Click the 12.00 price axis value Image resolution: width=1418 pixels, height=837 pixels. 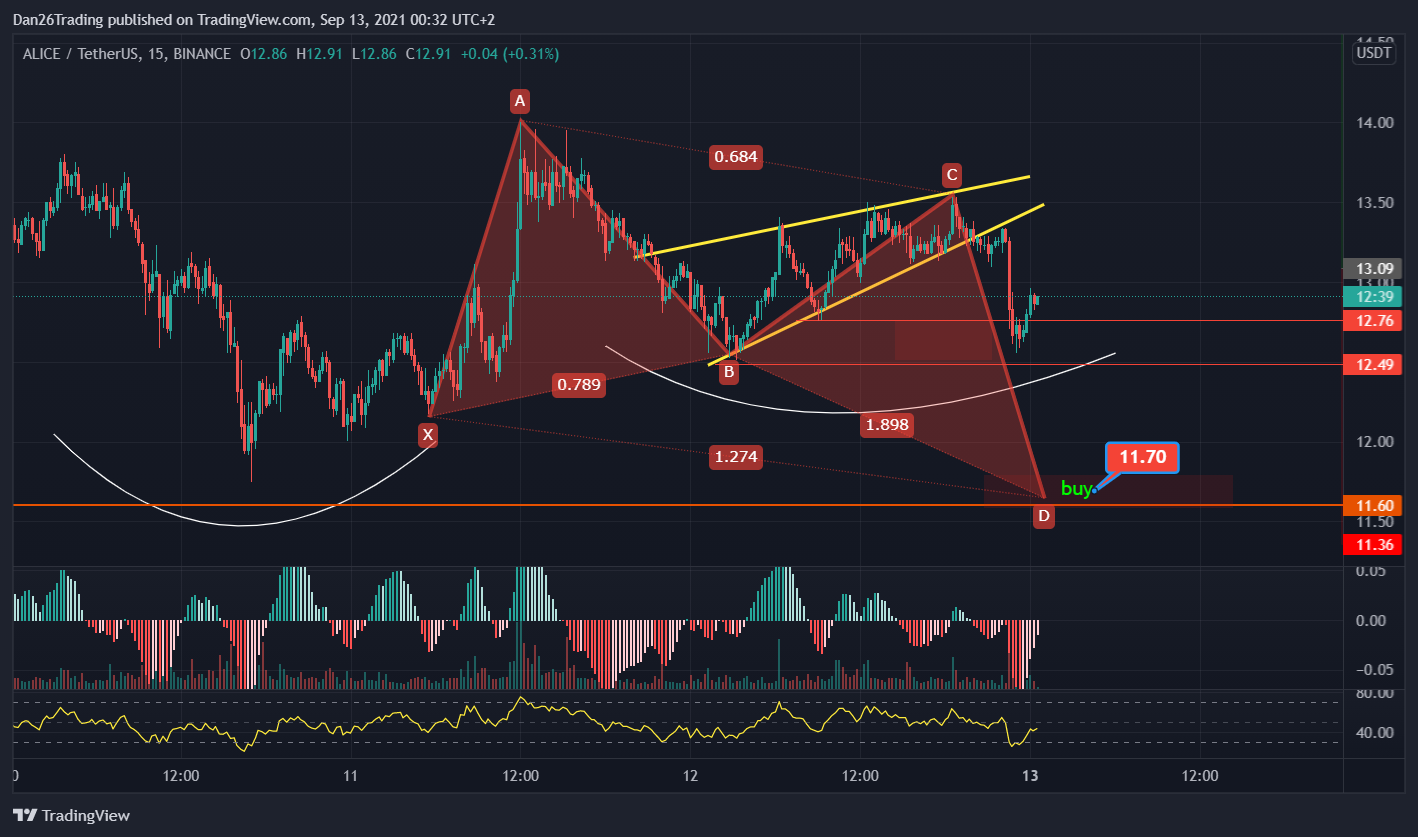[1374, 442]
